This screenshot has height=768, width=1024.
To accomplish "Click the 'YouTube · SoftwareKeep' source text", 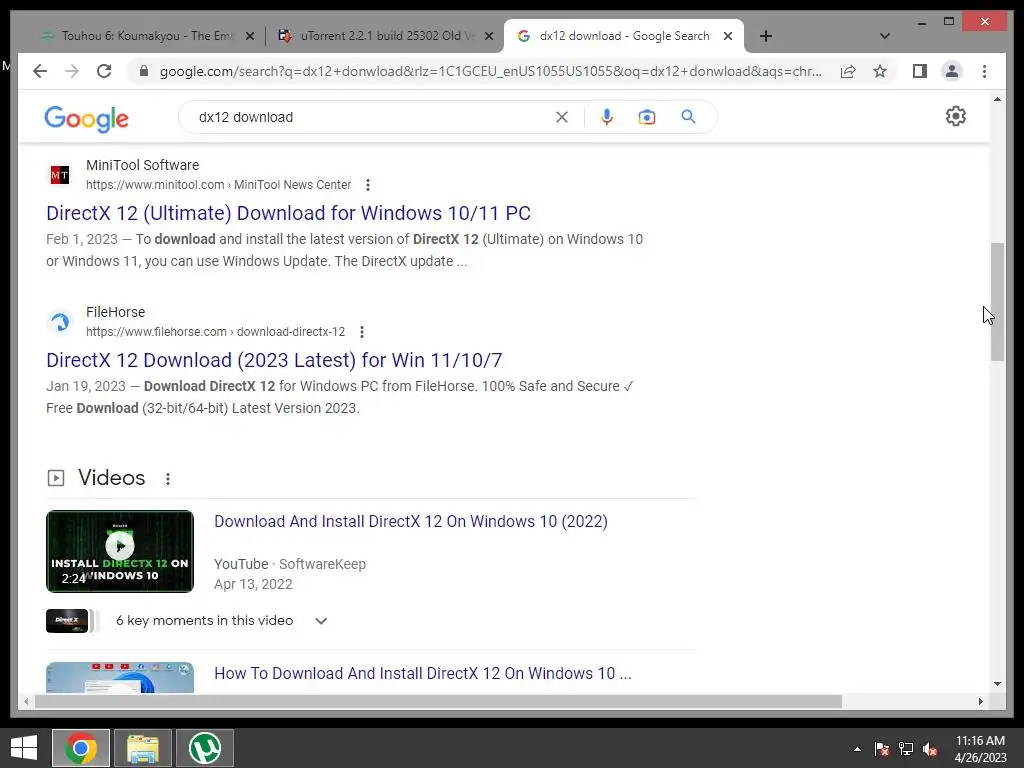I will click(x=290, y=564).
